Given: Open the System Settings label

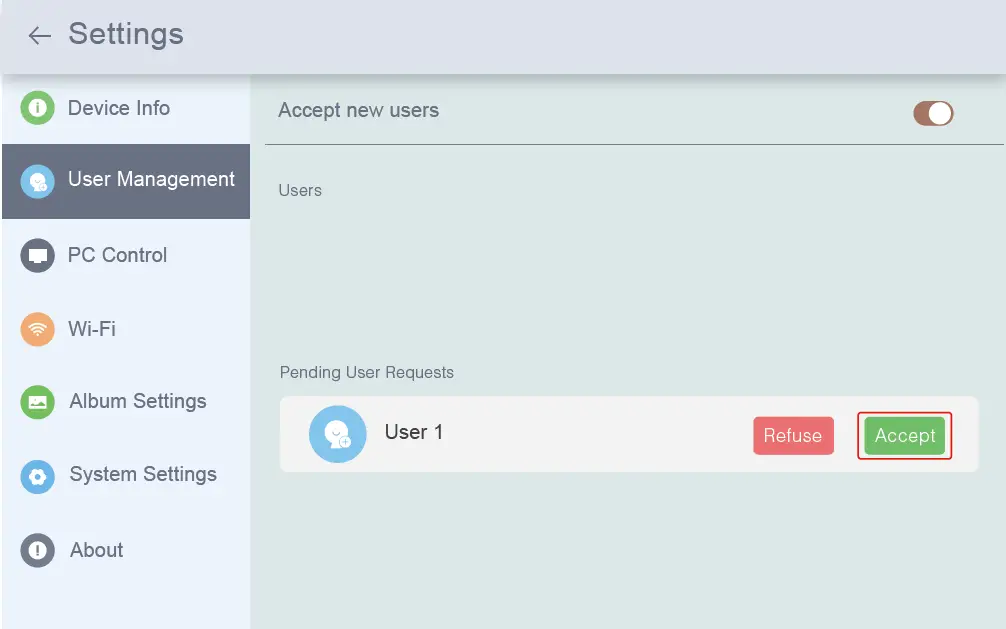Looking at the screenshot, I should pos(143,474).
